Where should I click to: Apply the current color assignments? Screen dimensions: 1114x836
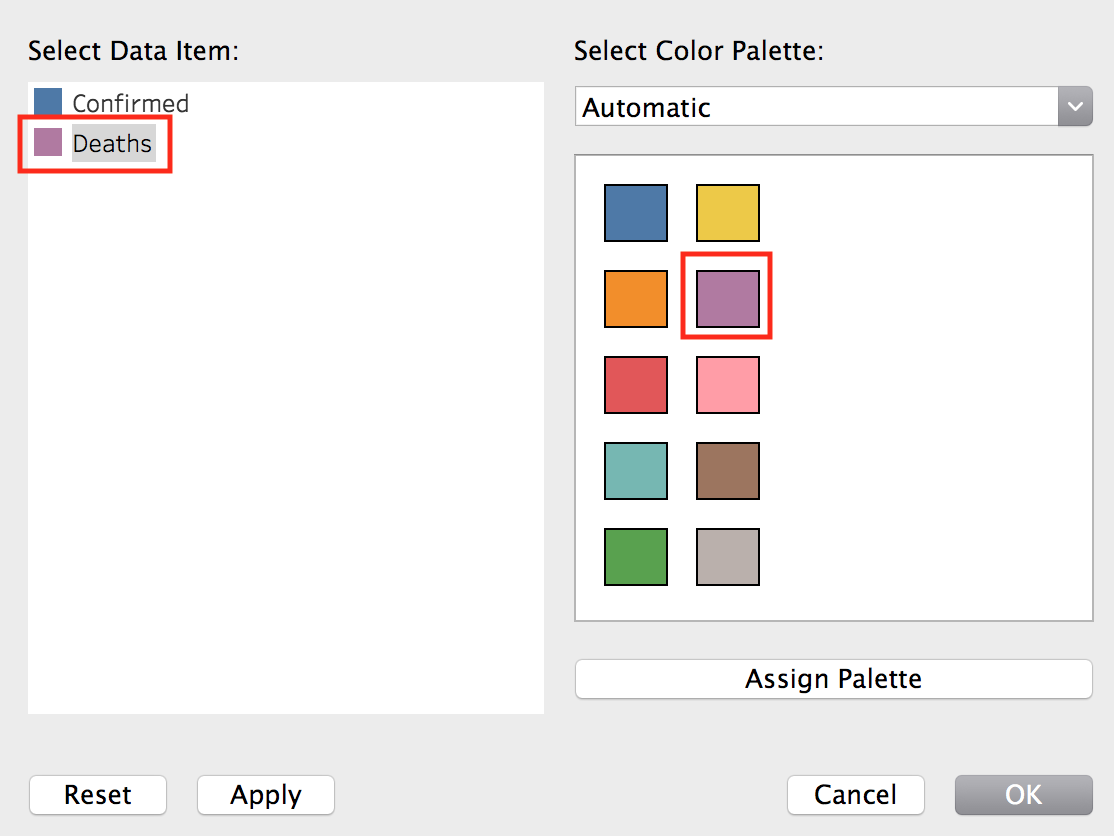(265, 795)
